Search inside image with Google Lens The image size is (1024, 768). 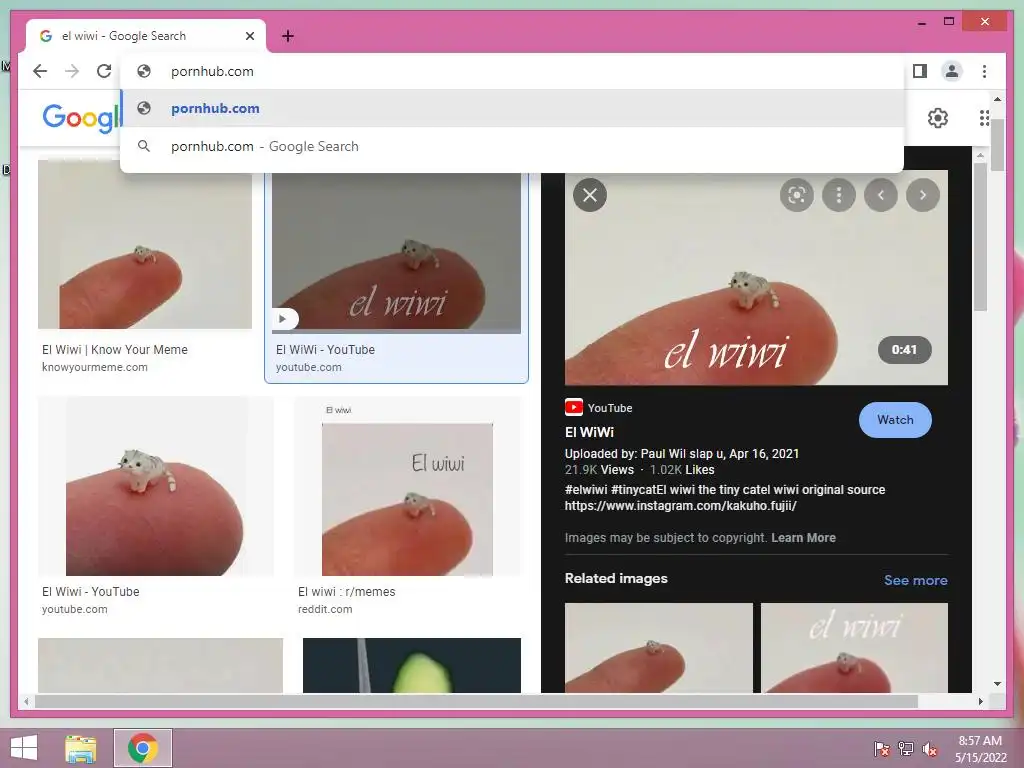point(797,195)
